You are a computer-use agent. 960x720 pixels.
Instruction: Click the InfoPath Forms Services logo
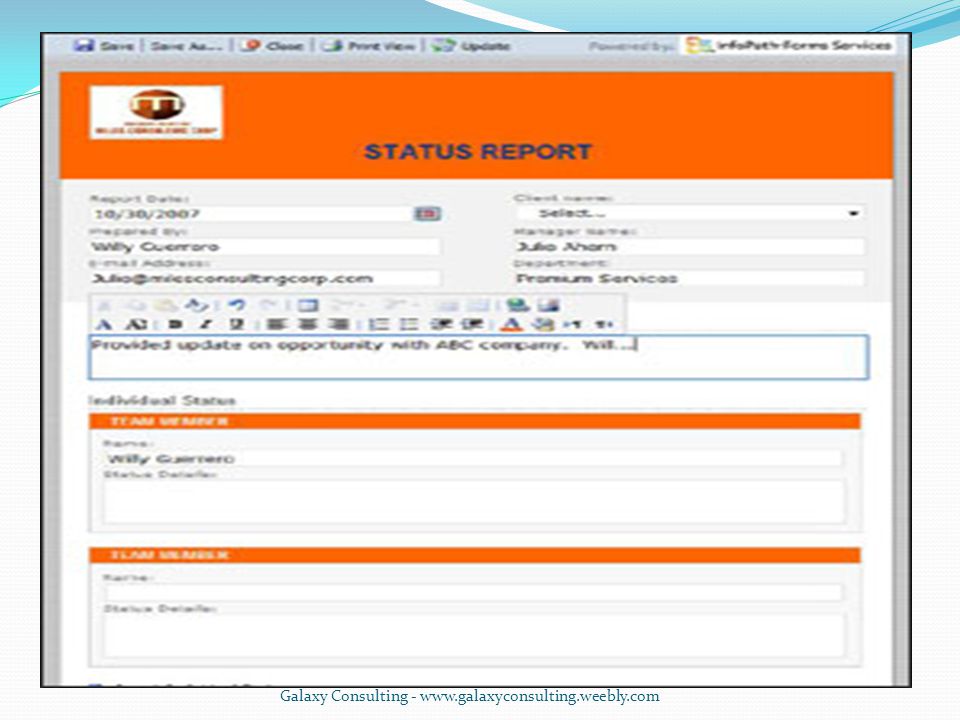click(789, 45)
